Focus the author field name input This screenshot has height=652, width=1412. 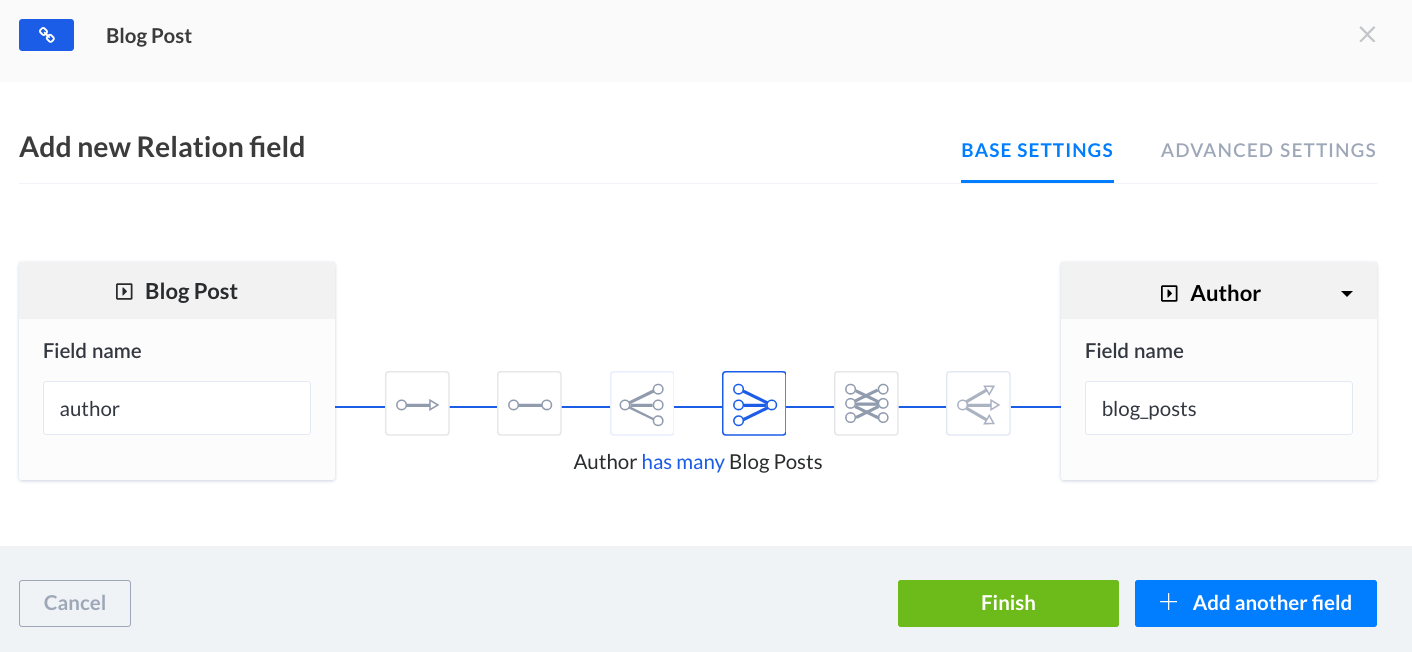177,408
